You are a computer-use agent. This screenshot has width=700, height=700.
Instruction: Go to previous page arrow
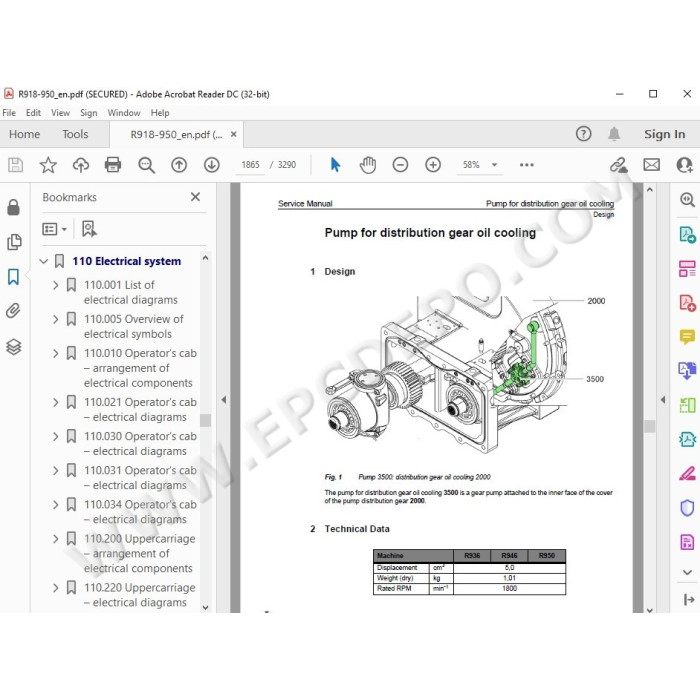(x=179, y=165)
